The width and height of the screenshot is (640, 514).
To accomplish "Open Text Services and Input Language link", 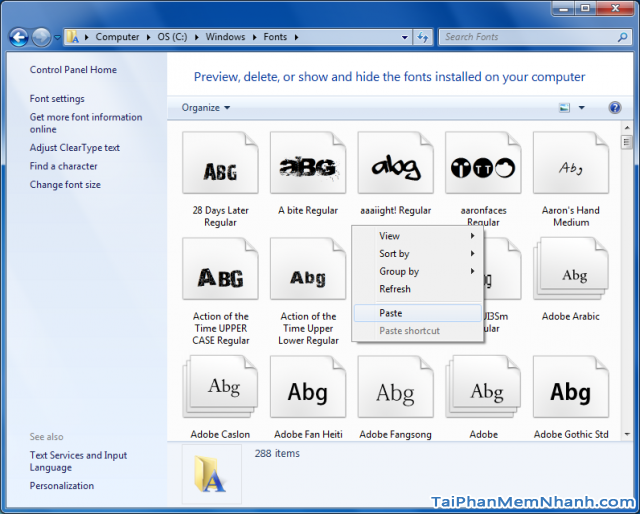I will click(78, 461).
